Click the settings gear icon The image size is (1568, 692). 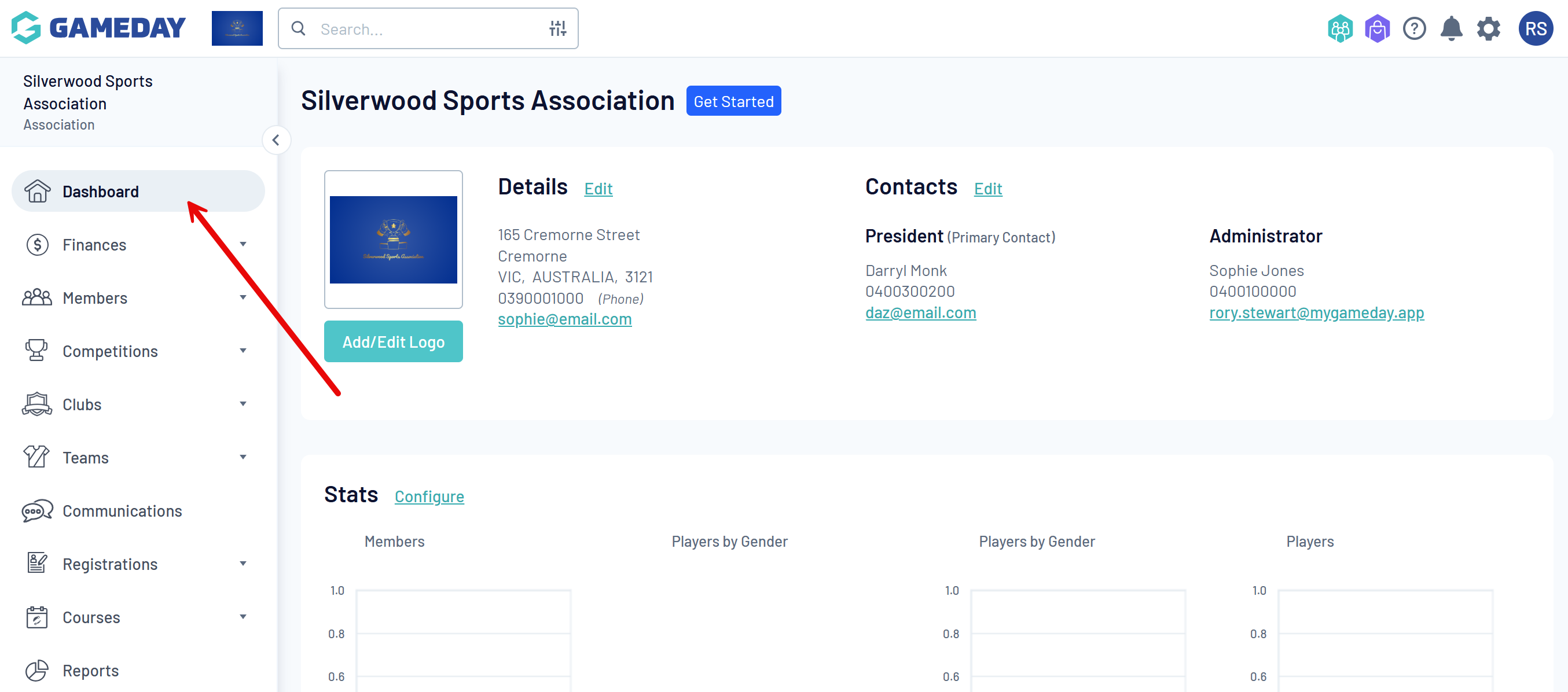click(x=1488, y=28)
